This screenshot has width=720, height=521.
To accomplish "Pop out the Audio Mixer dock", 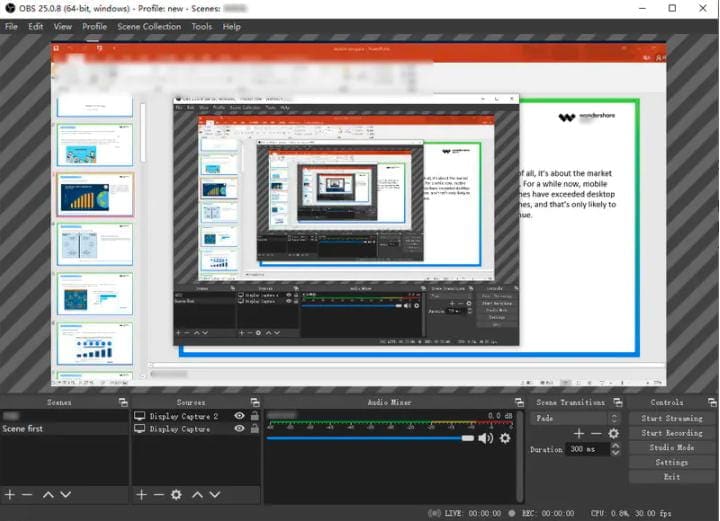I will point(519,403).
